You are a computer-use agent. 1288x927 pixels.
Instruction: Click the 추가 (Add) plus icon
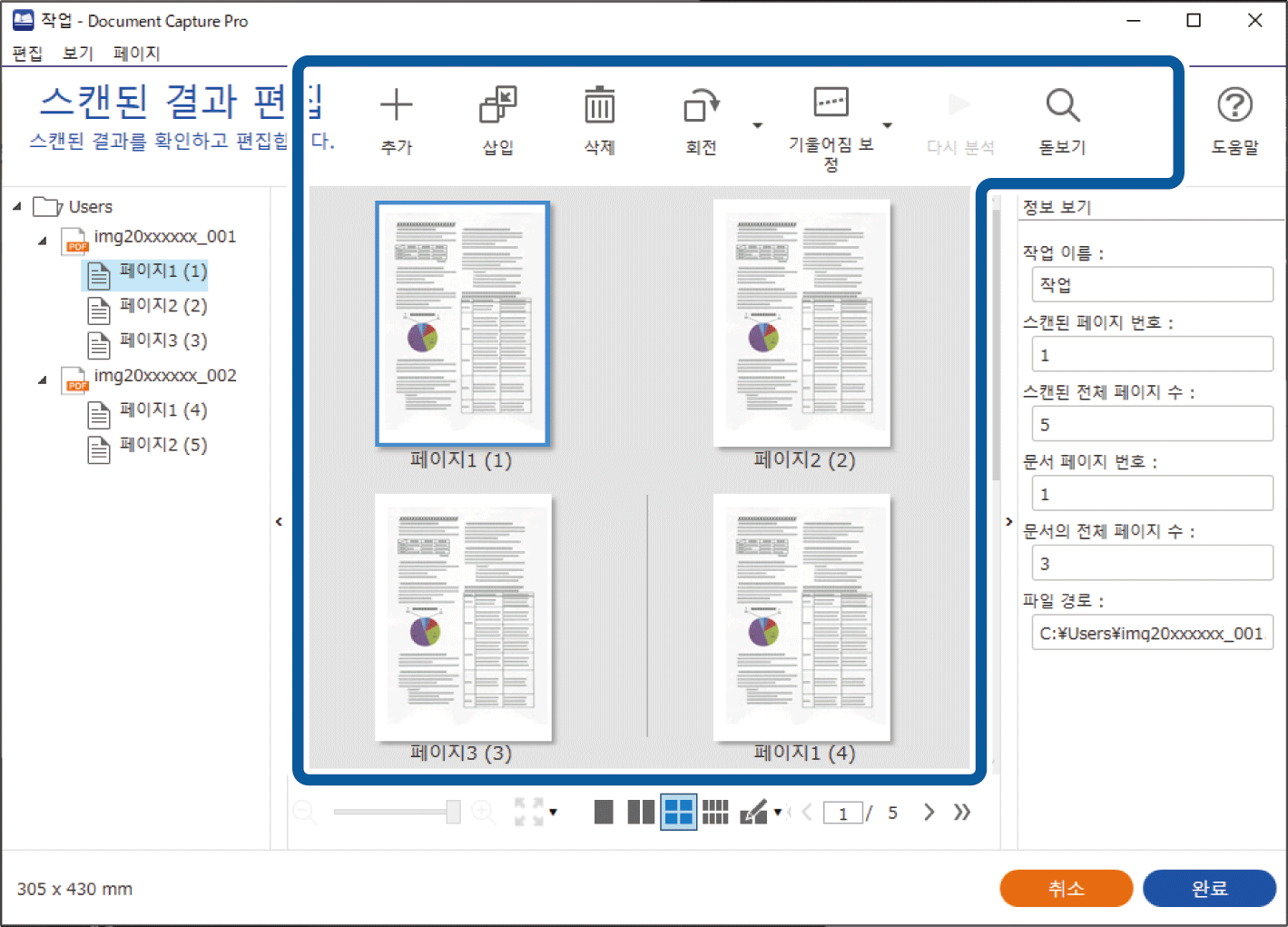coord(396,106)
